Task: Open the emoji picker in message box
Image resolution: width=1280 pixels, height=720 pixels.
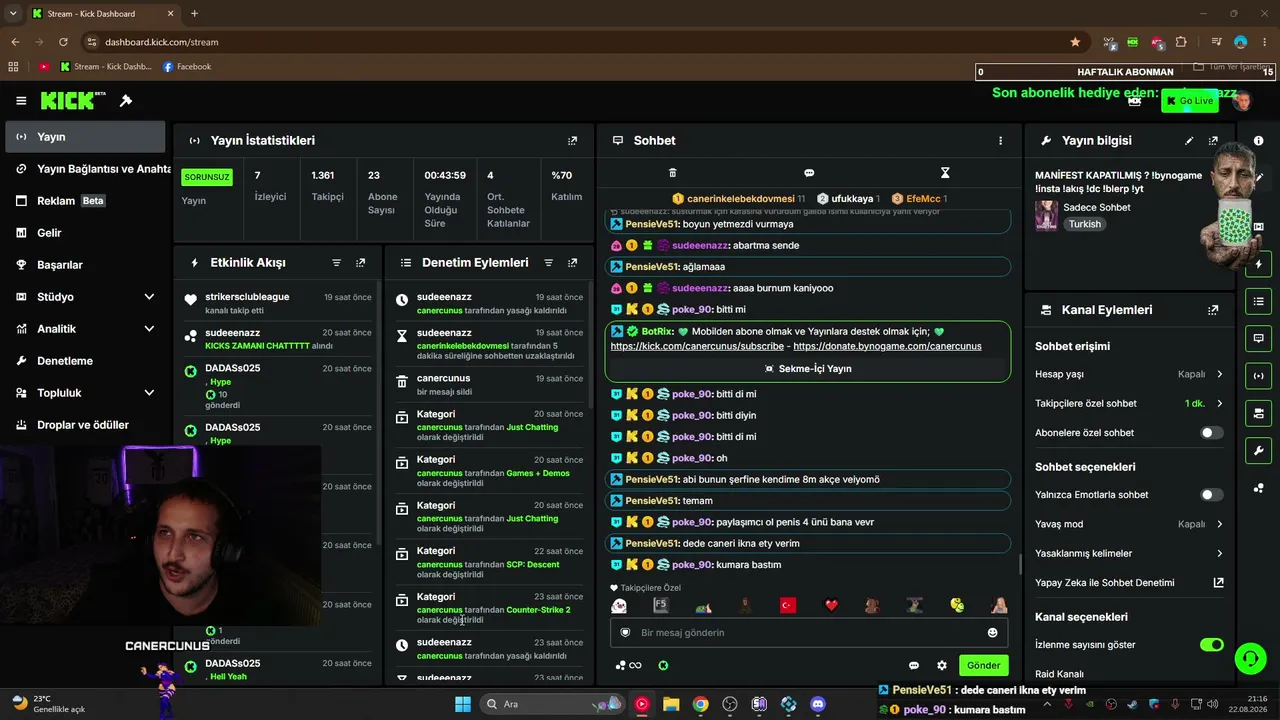Action: tap(992, 632)
